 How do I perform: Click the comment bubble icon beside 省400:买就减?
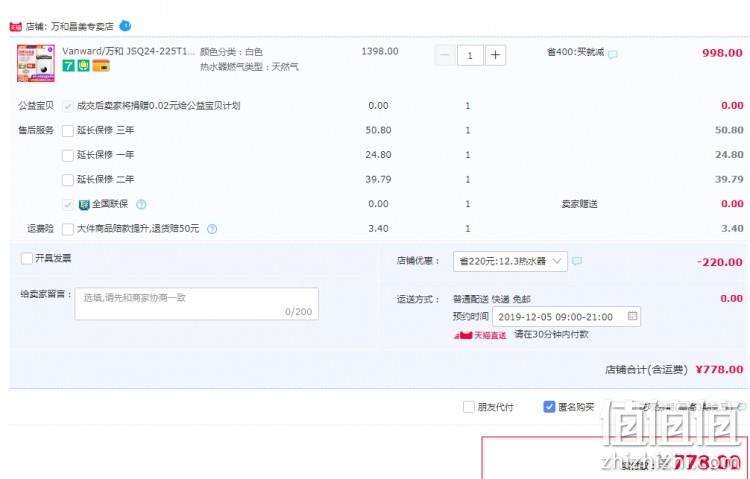point(613,55)
